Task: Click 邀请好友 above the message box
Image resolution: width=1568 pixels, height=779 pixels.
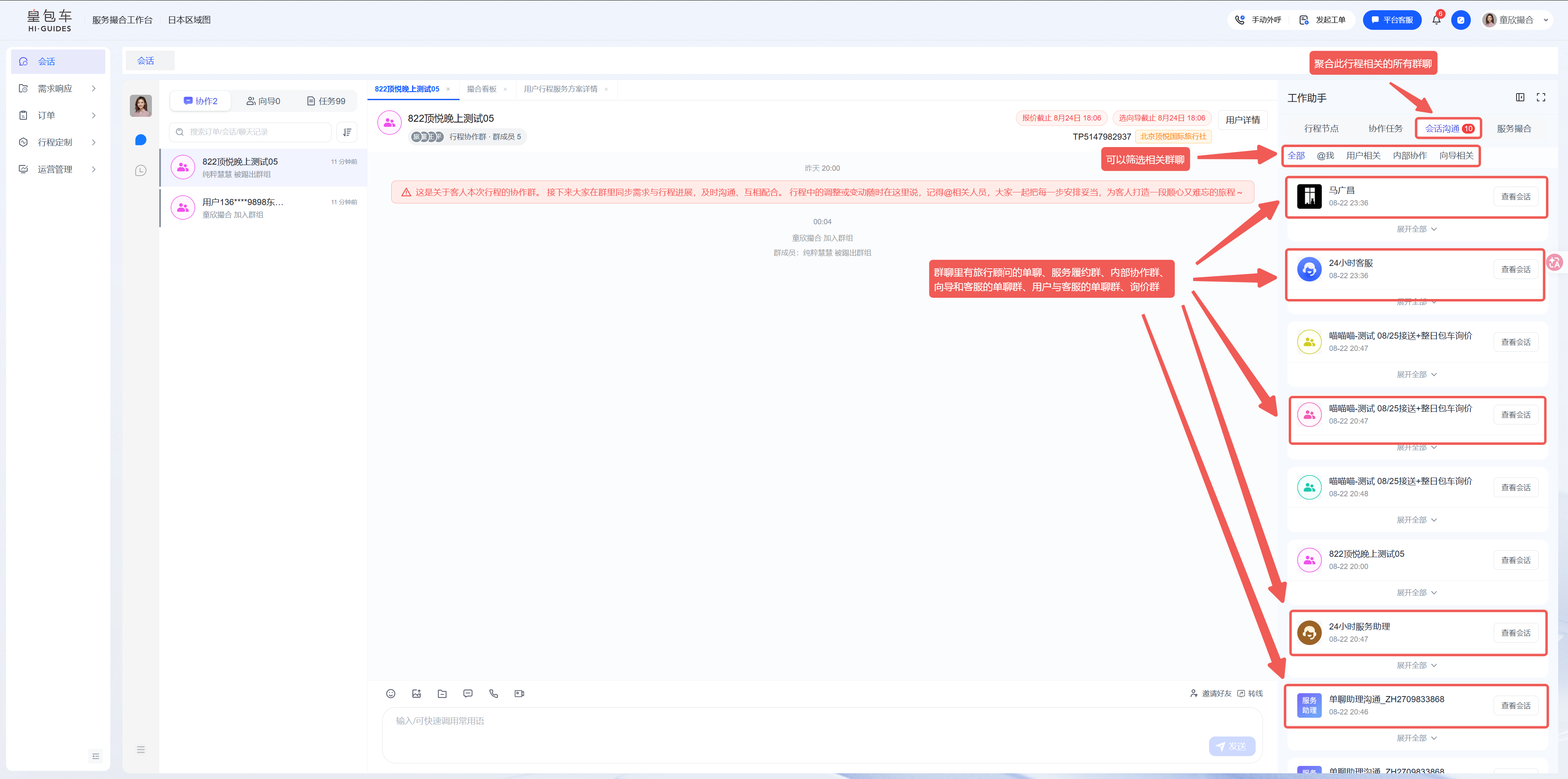Action: point(1211,694)
